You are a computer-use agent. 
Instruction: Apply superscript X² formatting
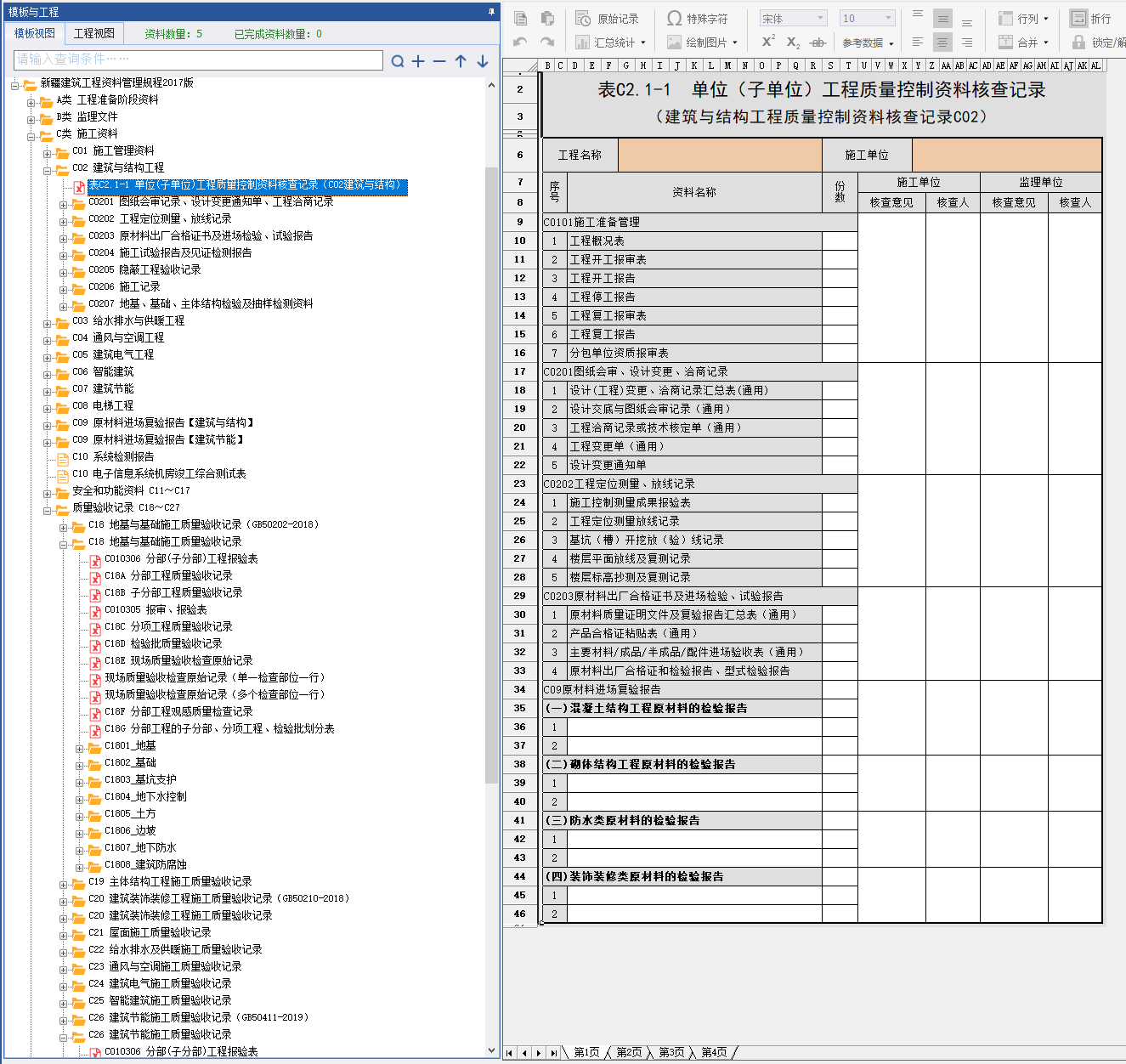[768, 42]
